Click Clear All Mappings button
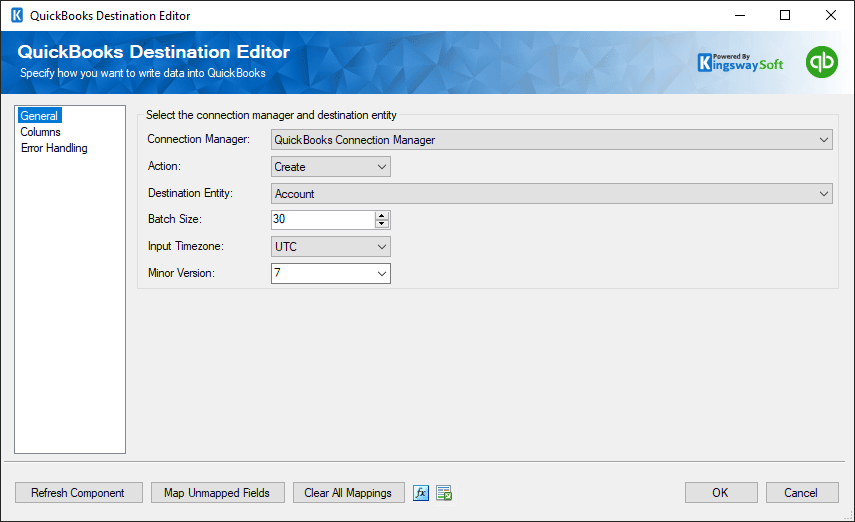Viewport: 855px width, 522px height. pos(348,493)
